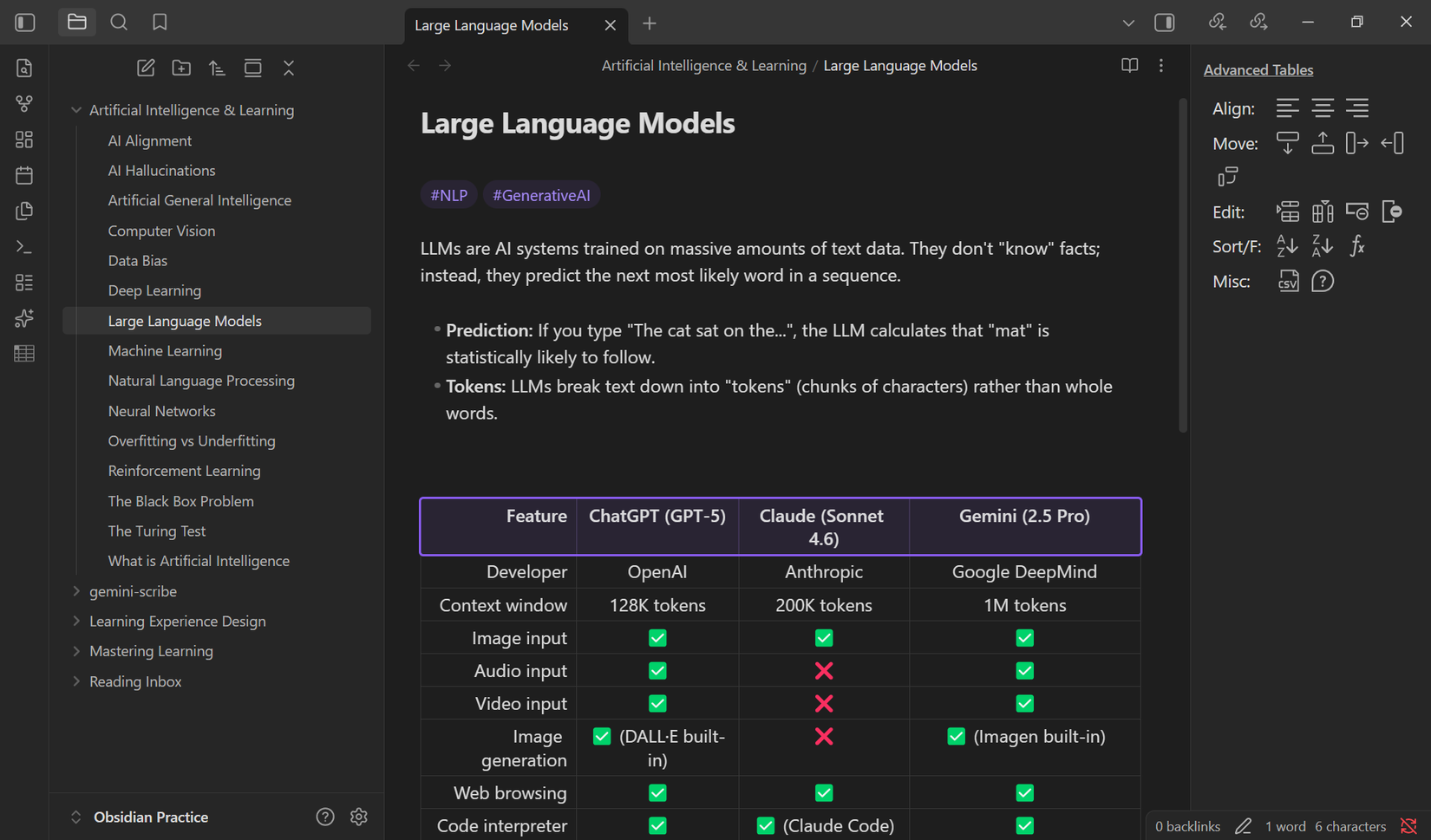Open the search pane icon
Image resolution: width=1431 pixels, height=840 pixels.
tap(119, 23)
